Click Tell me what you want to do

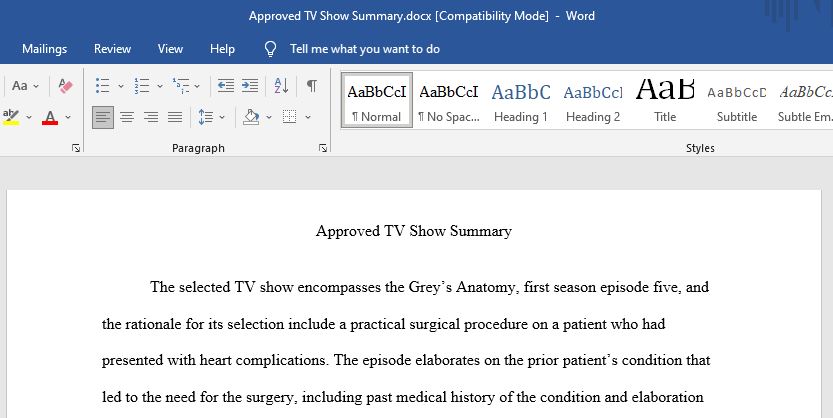click(x=364, y=49)
